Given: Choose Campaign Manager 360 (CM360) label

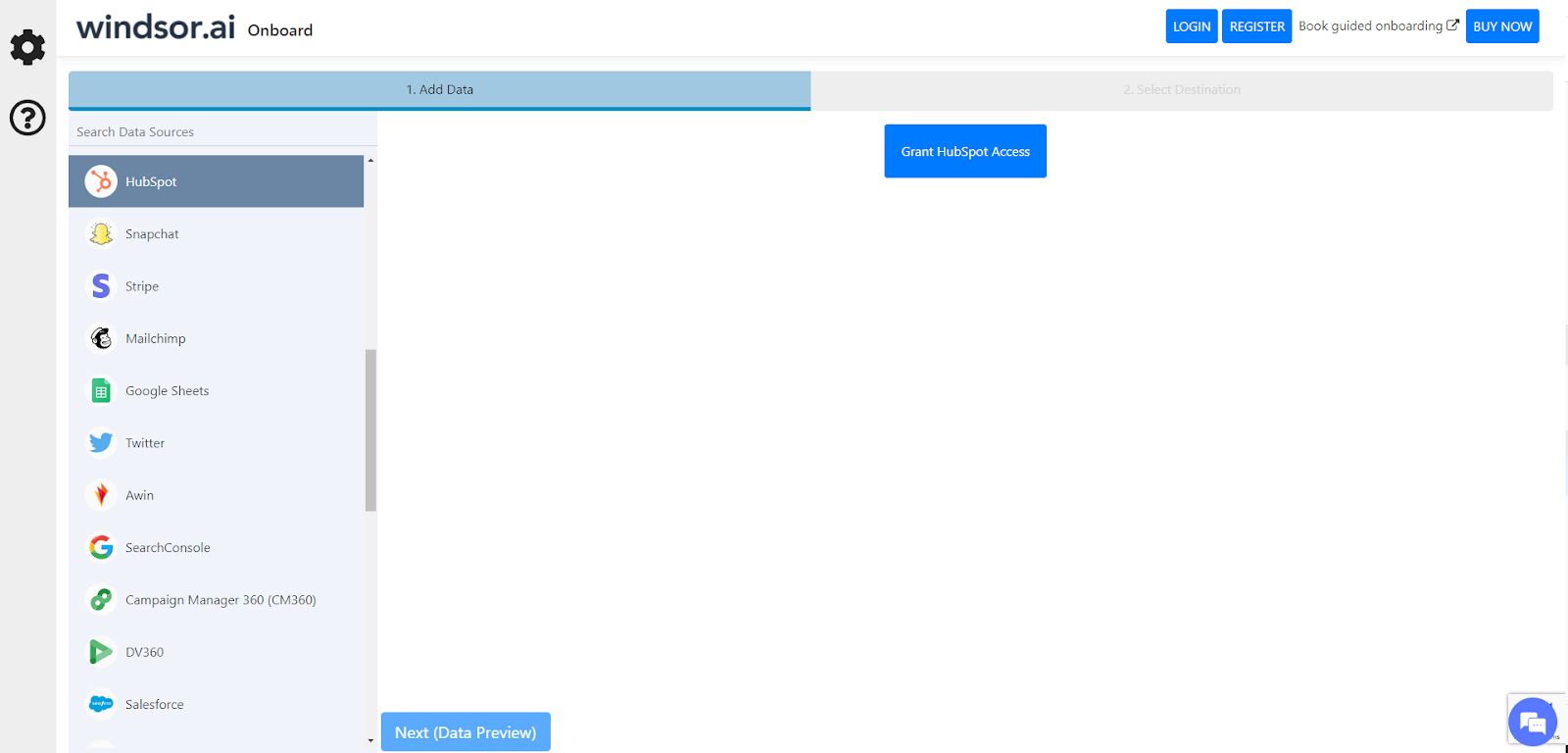Looking at the screenshot, I should coord(220,600).
